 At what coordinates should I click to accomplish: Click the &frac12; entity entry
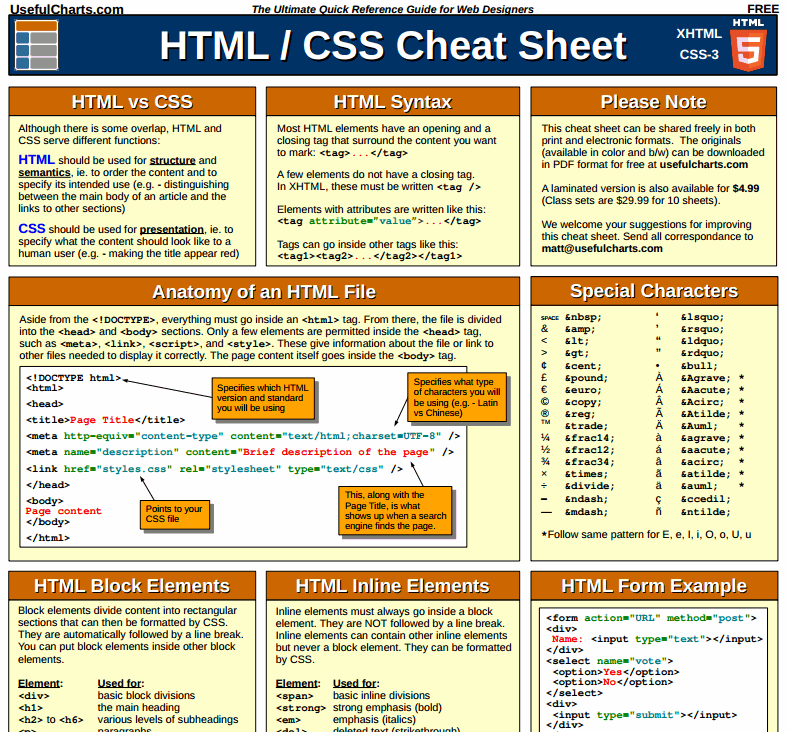589,450
